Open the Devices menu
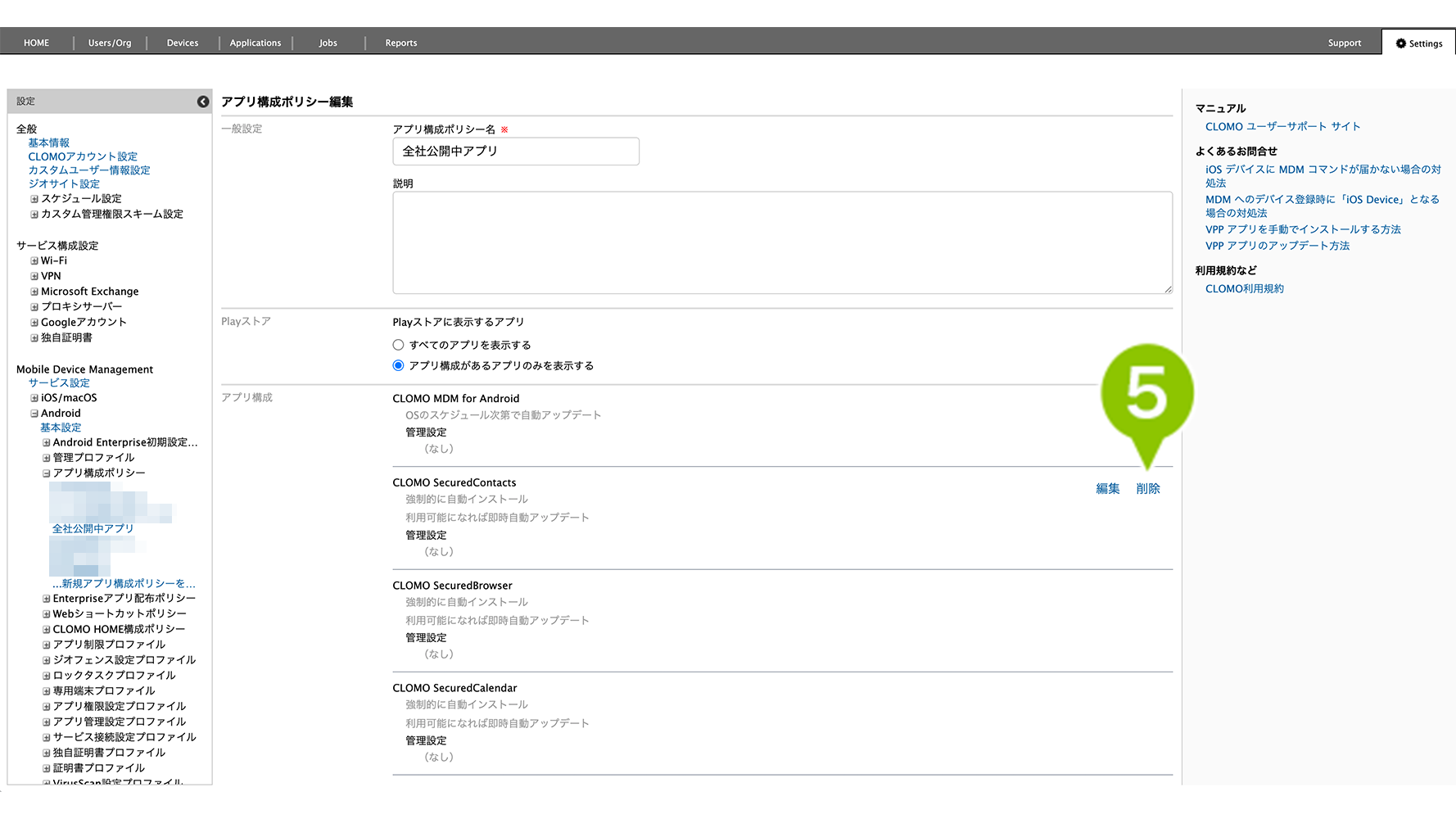The height and width of the screenshot is (819, 1456). (183, 43)
